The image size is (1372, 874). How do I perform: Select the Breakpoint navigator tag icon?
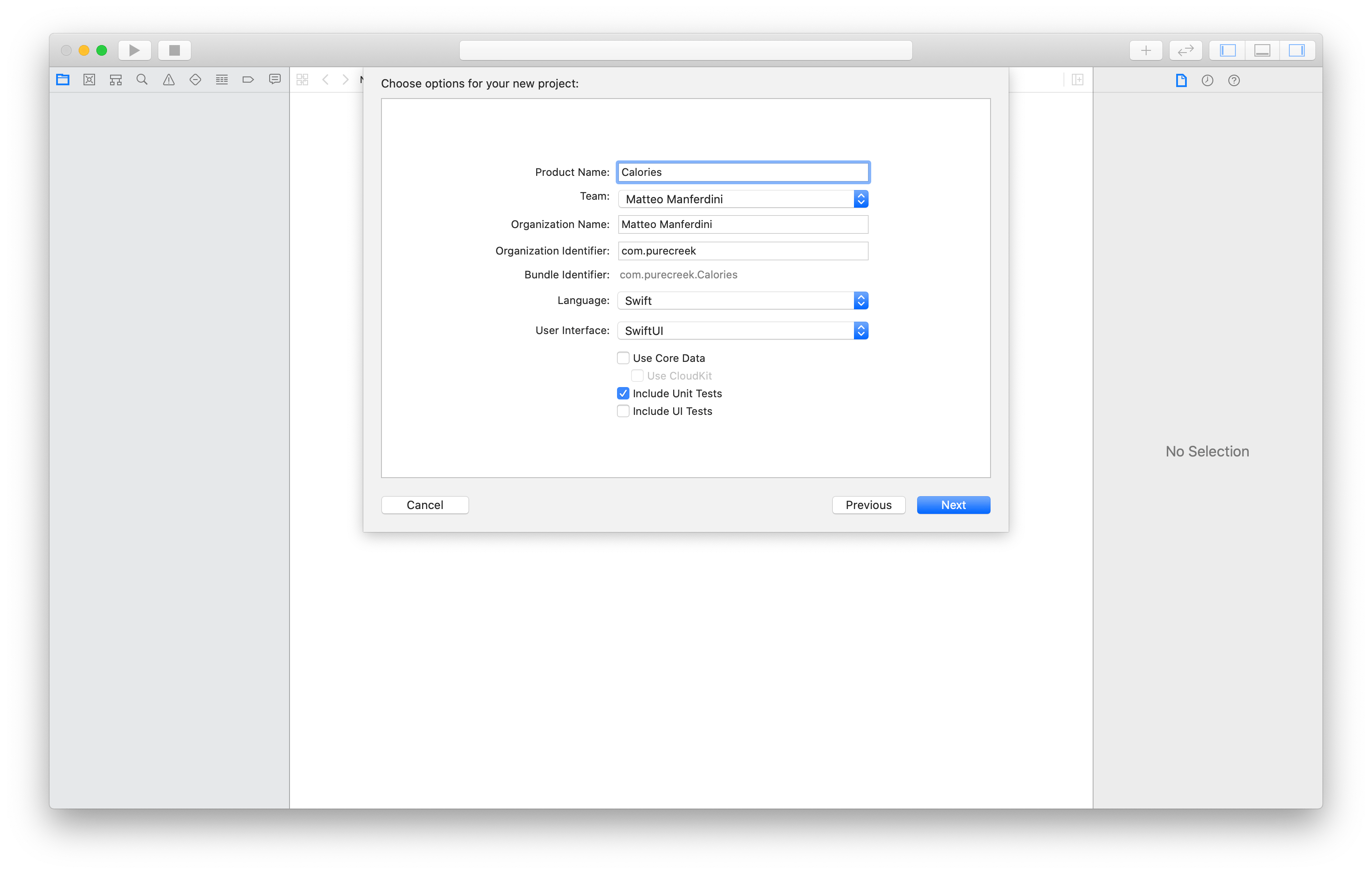(248, 80)
